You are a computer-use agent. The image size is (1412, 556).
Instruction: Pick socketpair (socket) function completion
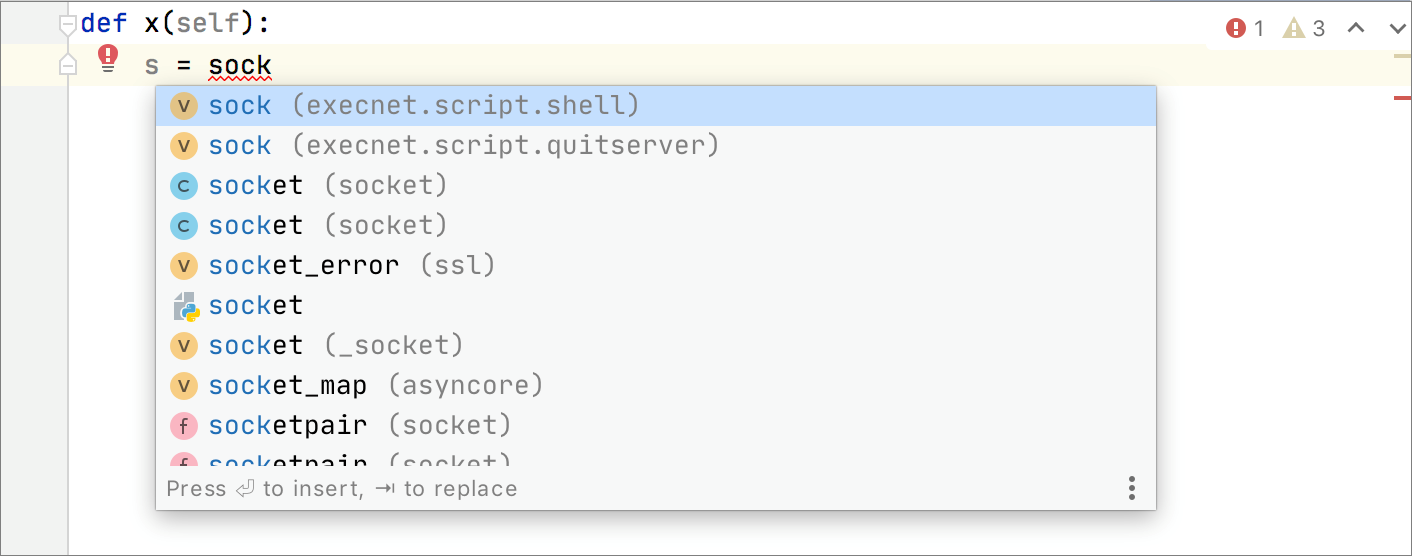[359, 425]
